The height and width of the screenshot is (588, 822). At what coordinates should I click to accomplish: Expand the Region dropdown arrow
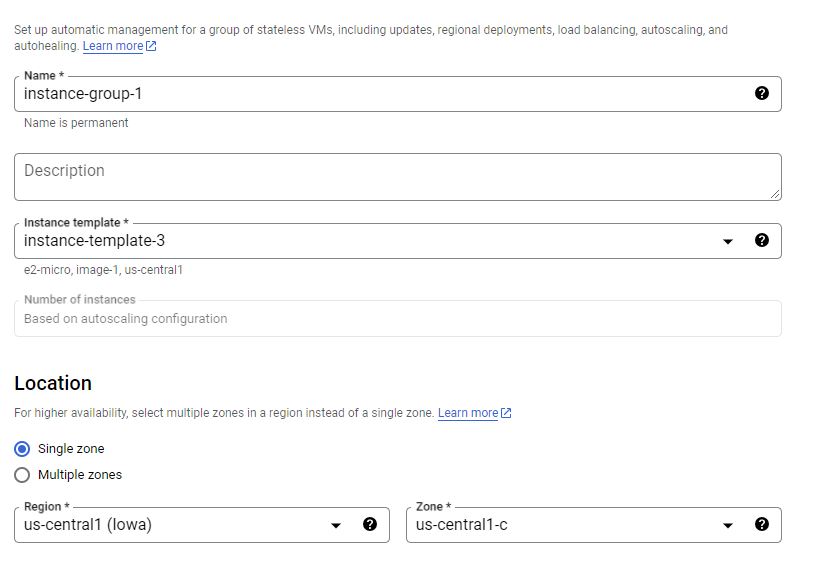[x=336, y=525]
